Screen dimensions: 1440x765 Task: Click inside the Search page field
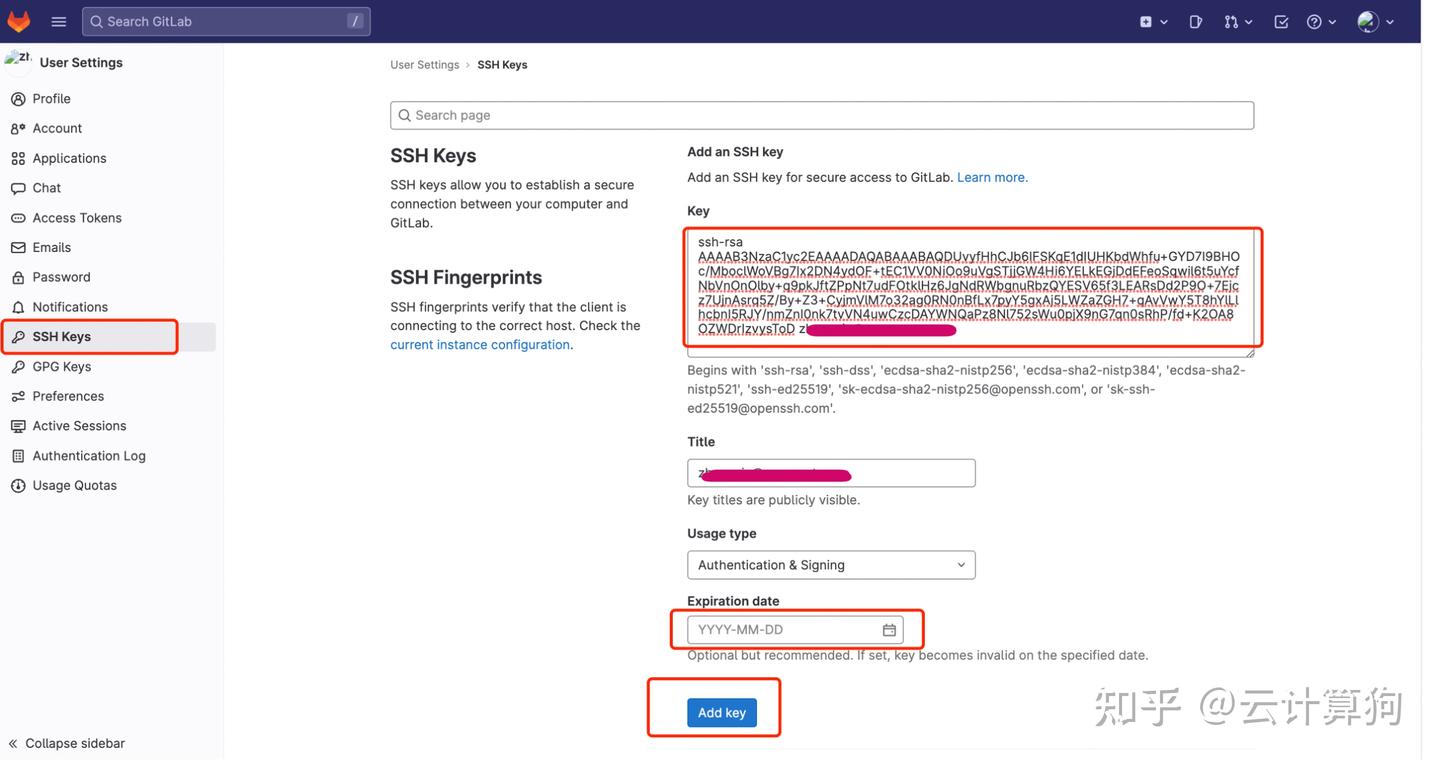click(x=822, y=115)
